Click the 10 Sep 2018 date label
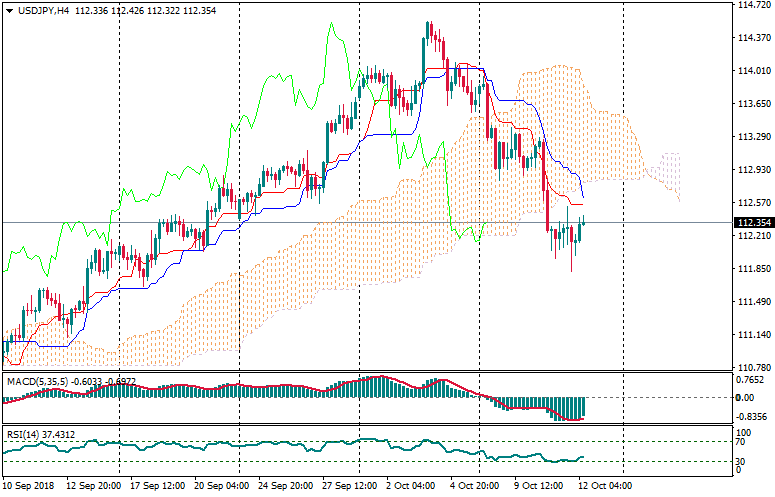The image size is (775, 497). click(30, 486)
